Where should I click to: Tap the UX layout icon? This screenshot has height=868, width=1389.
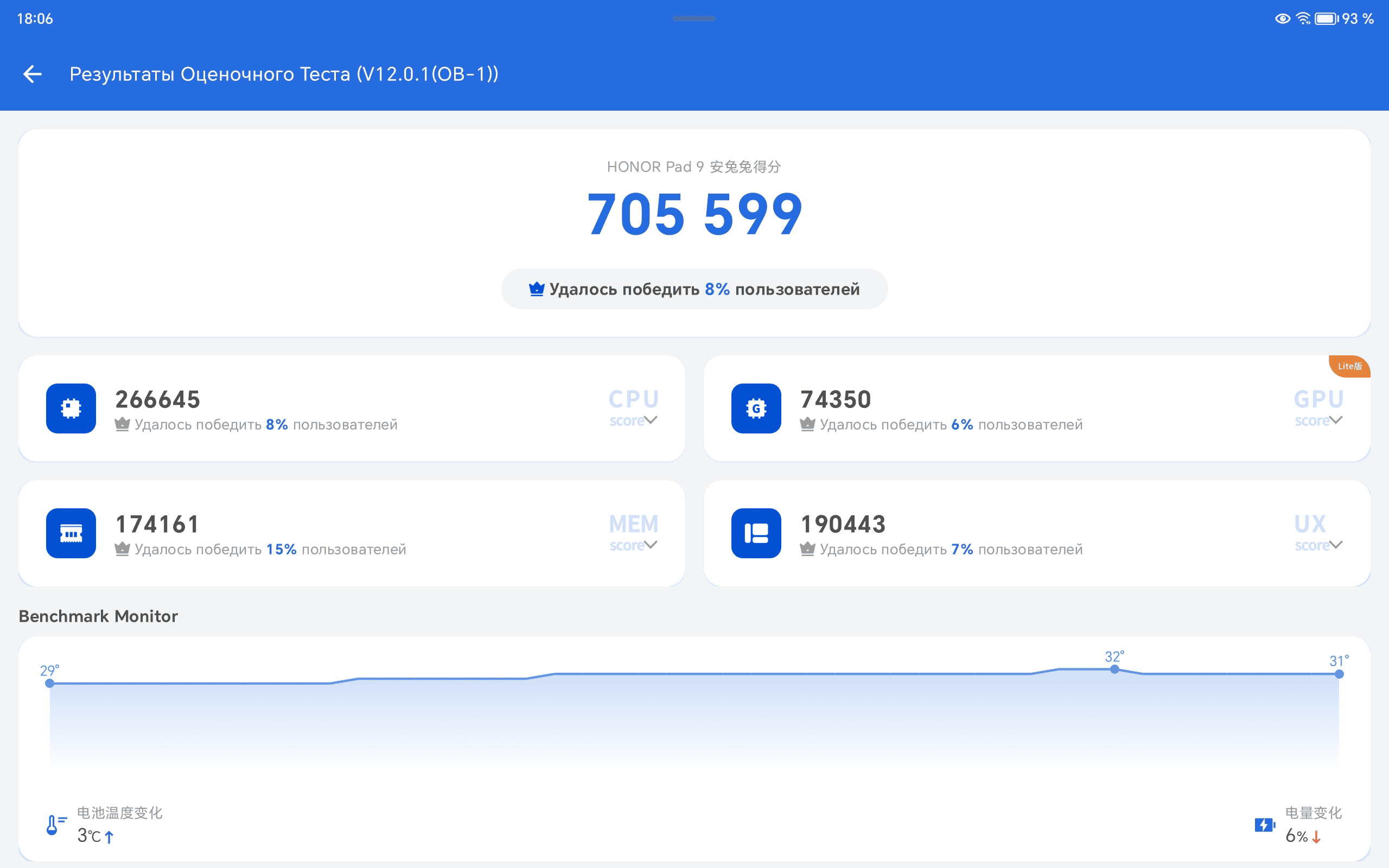click(x=756, y=533)
